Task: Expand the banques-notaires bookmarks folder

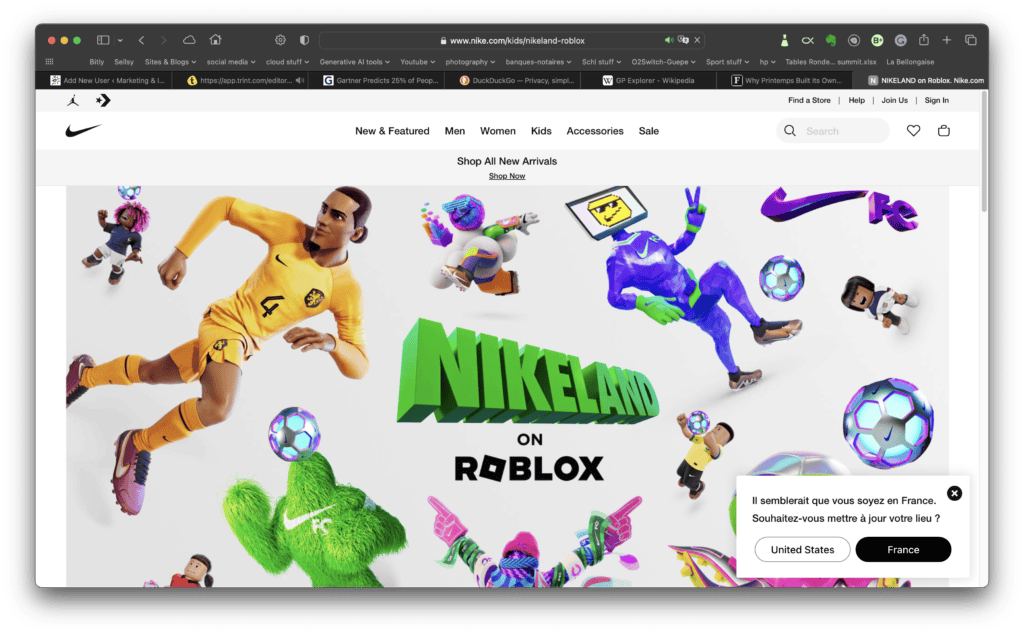Action: pyautogui.click(x=538, y=62)
